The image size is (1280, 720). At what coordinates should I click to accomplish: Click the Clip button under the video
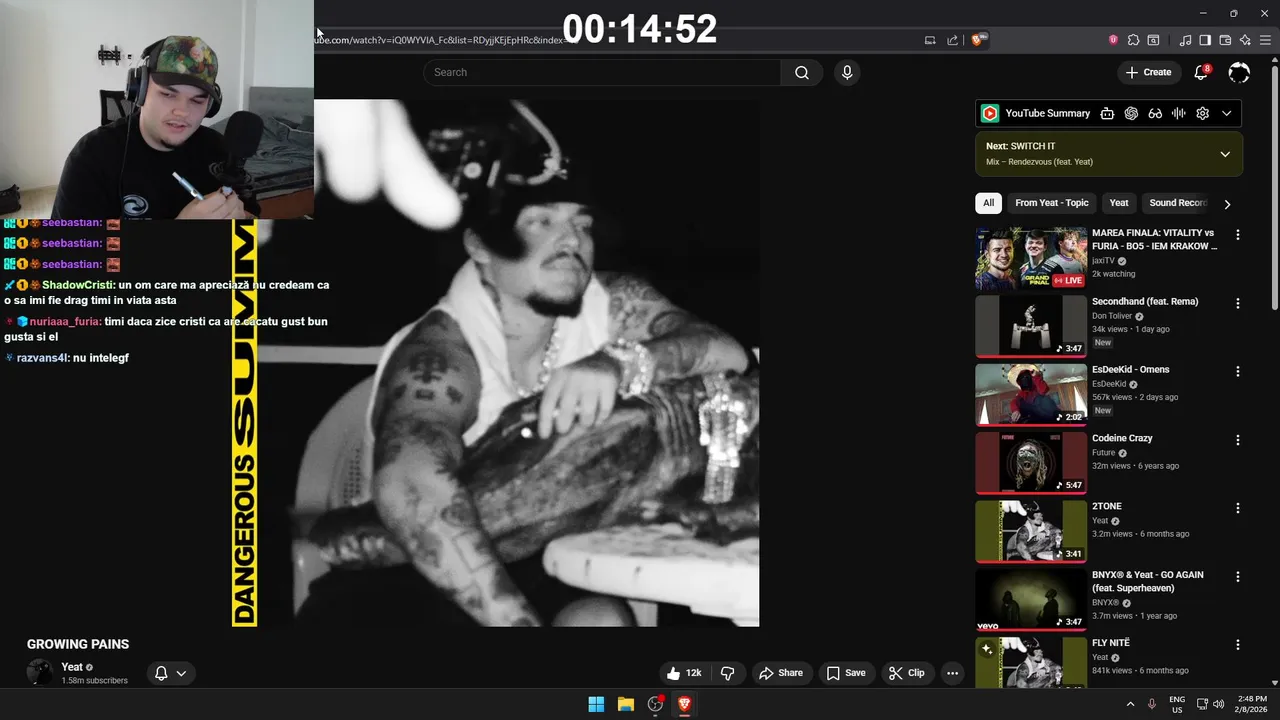(907, 673)
